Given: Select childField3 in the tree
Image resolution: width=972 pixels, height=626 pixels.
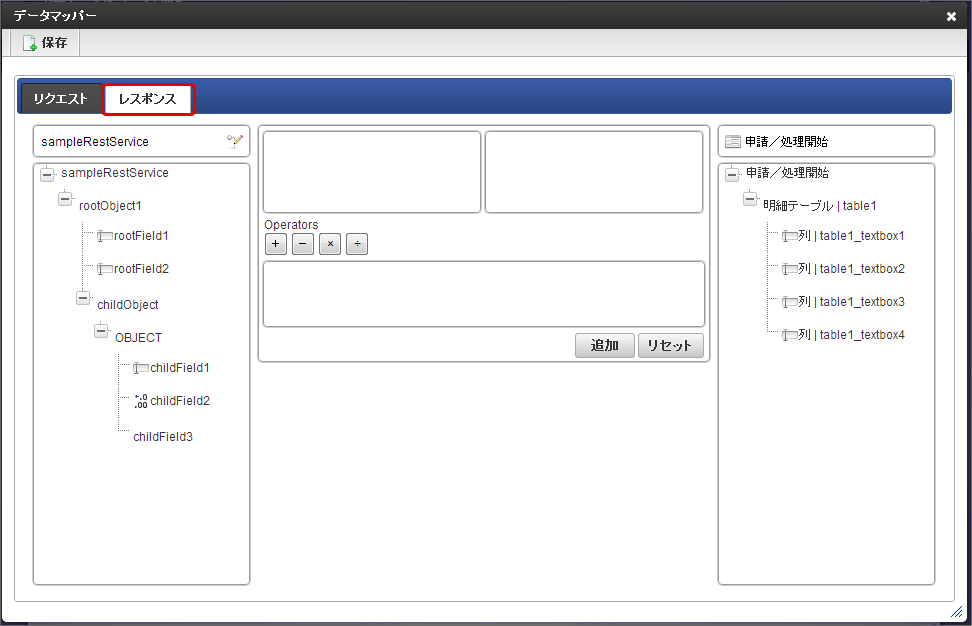Looking at the screenshot, I should 163,437.
